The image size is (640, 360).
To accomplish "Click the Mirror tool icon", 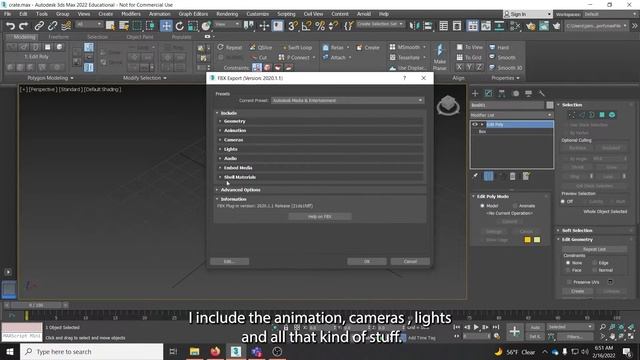I will pos(414,26).
